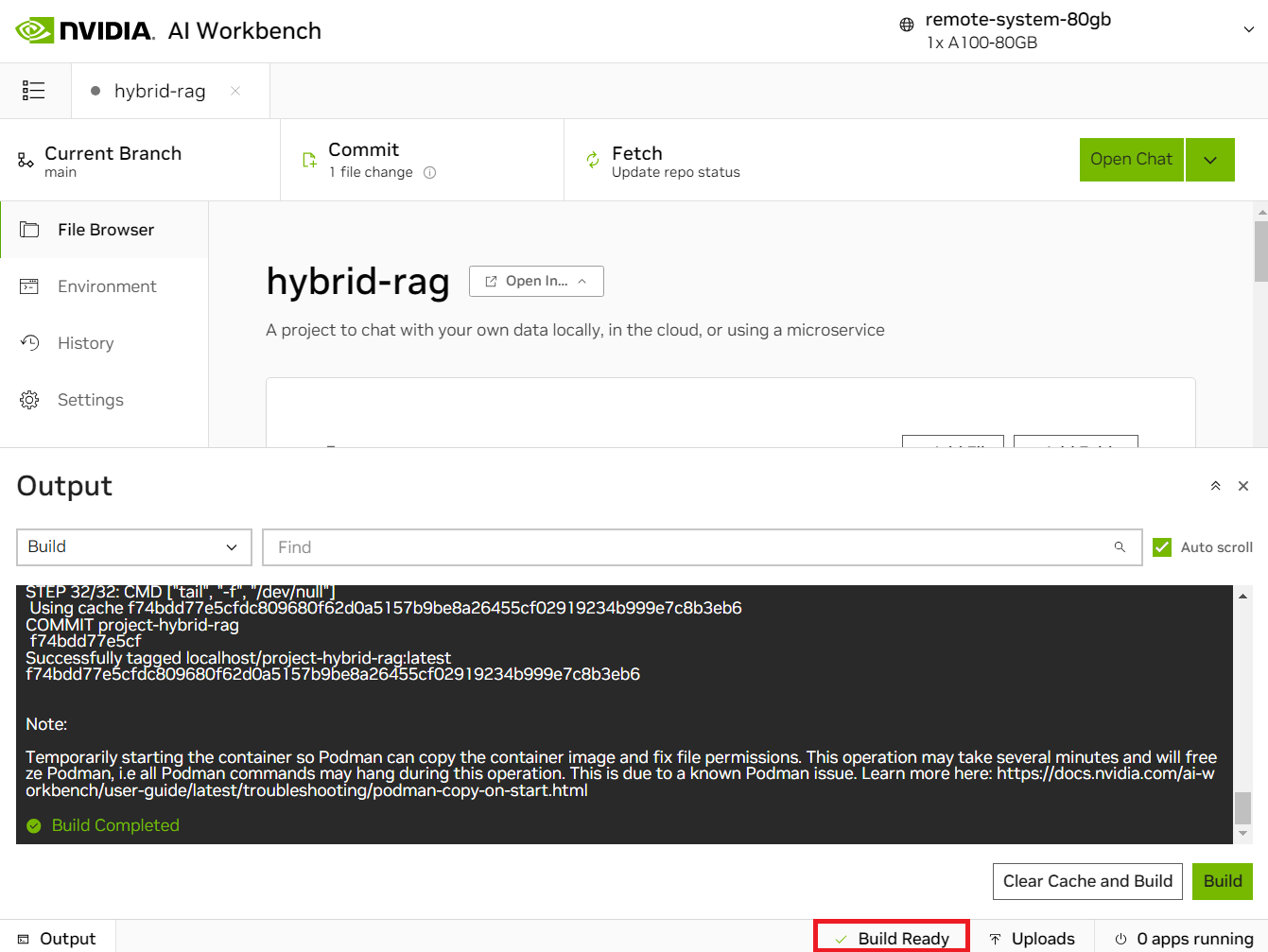Screen dimensions: 1268x952
Task: Open project Settings in sidebar
Action: point(105,400)
